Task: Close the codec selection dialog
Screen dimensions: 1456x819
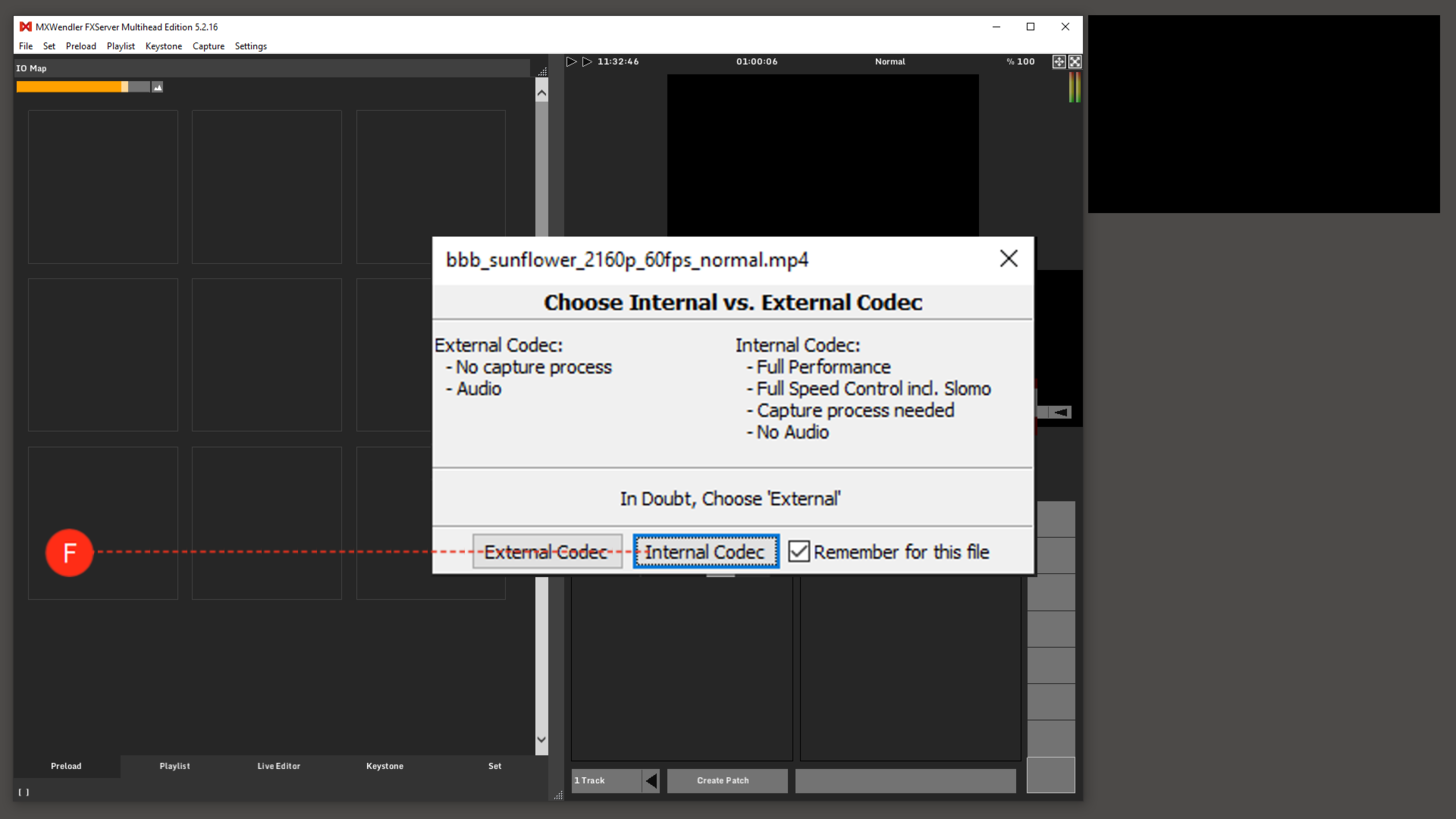Action: 1008,259
